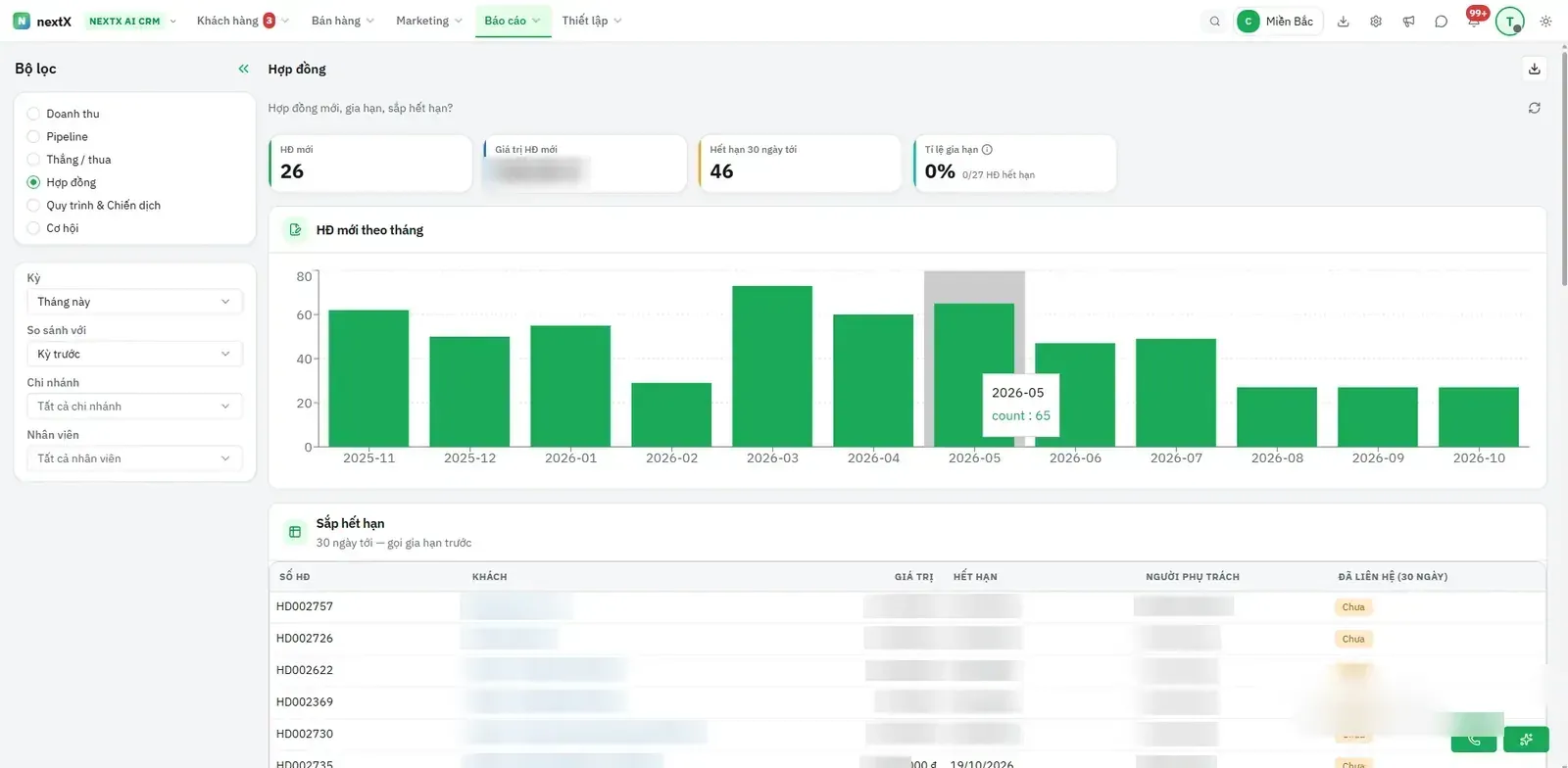Open contract HD002757 row
1568x768 pixels.
[906, 607]
